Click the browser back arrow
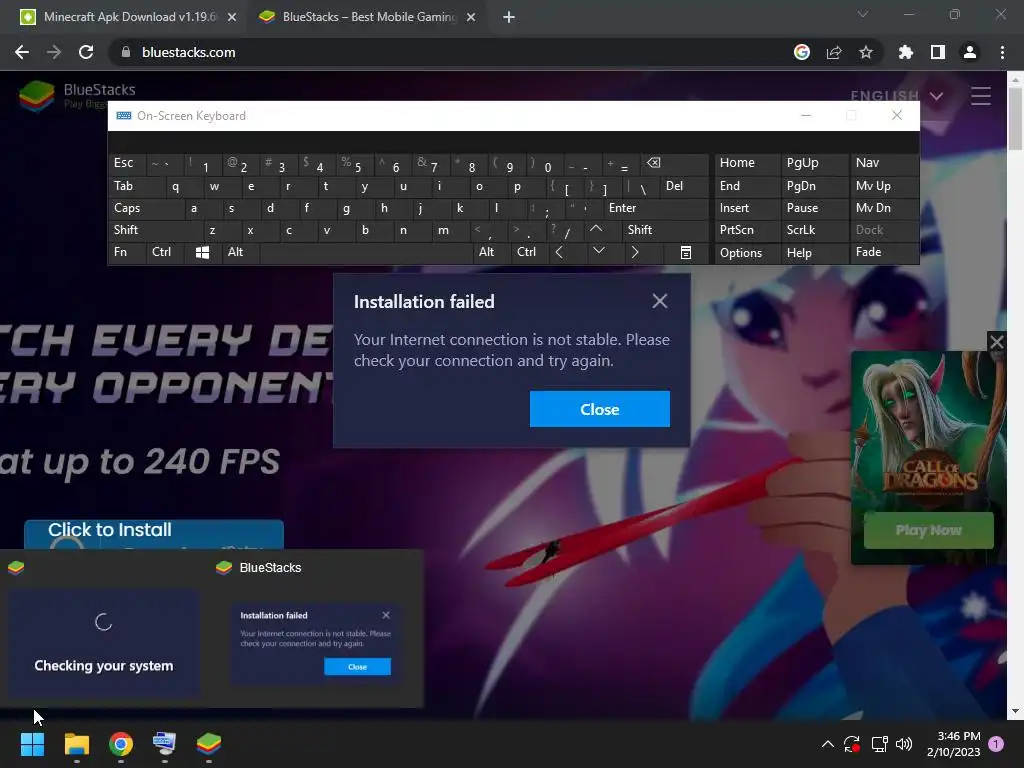 pos(22,52)
